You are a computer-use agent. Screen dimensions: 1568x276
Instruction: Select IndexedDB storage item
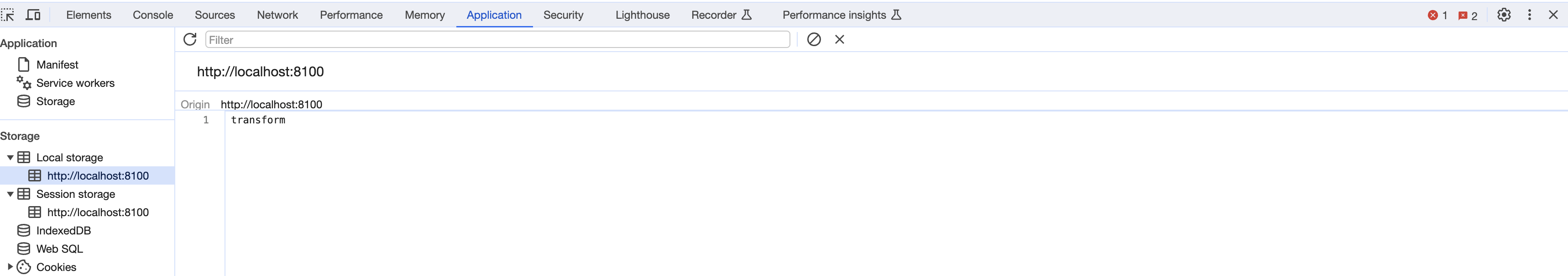63,230
